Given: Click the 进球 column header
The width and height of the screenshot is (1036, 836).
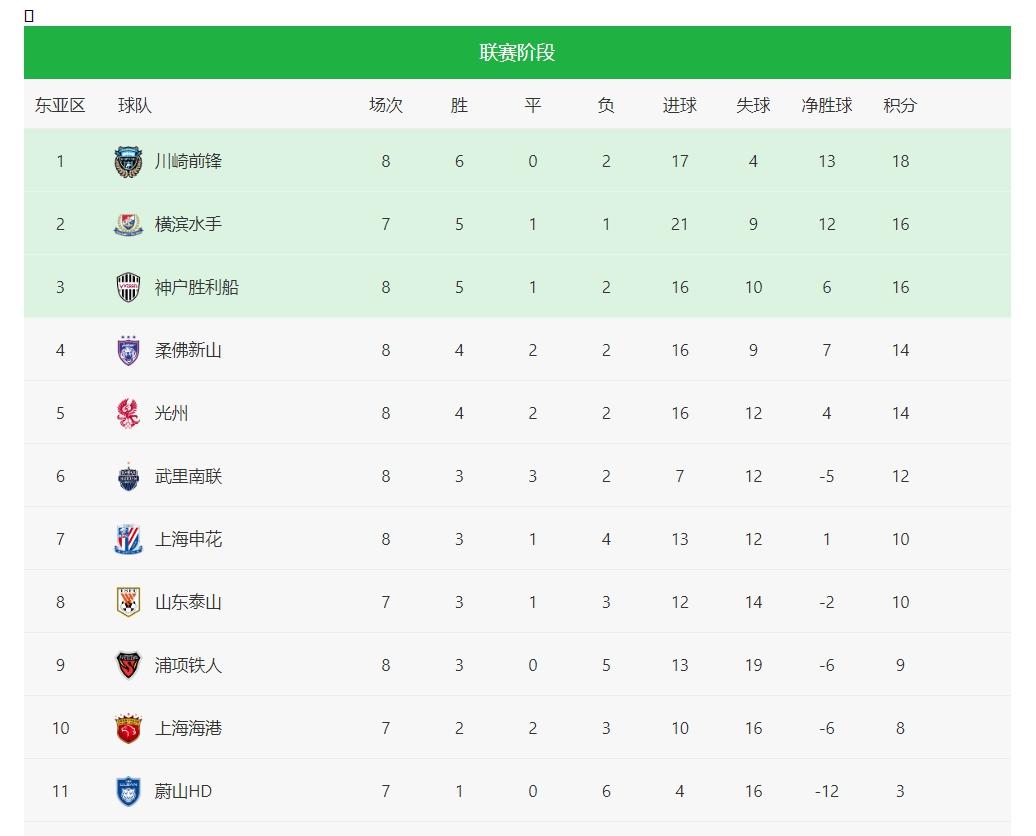Looking at the screenshot, I should (x=680, y=105).
